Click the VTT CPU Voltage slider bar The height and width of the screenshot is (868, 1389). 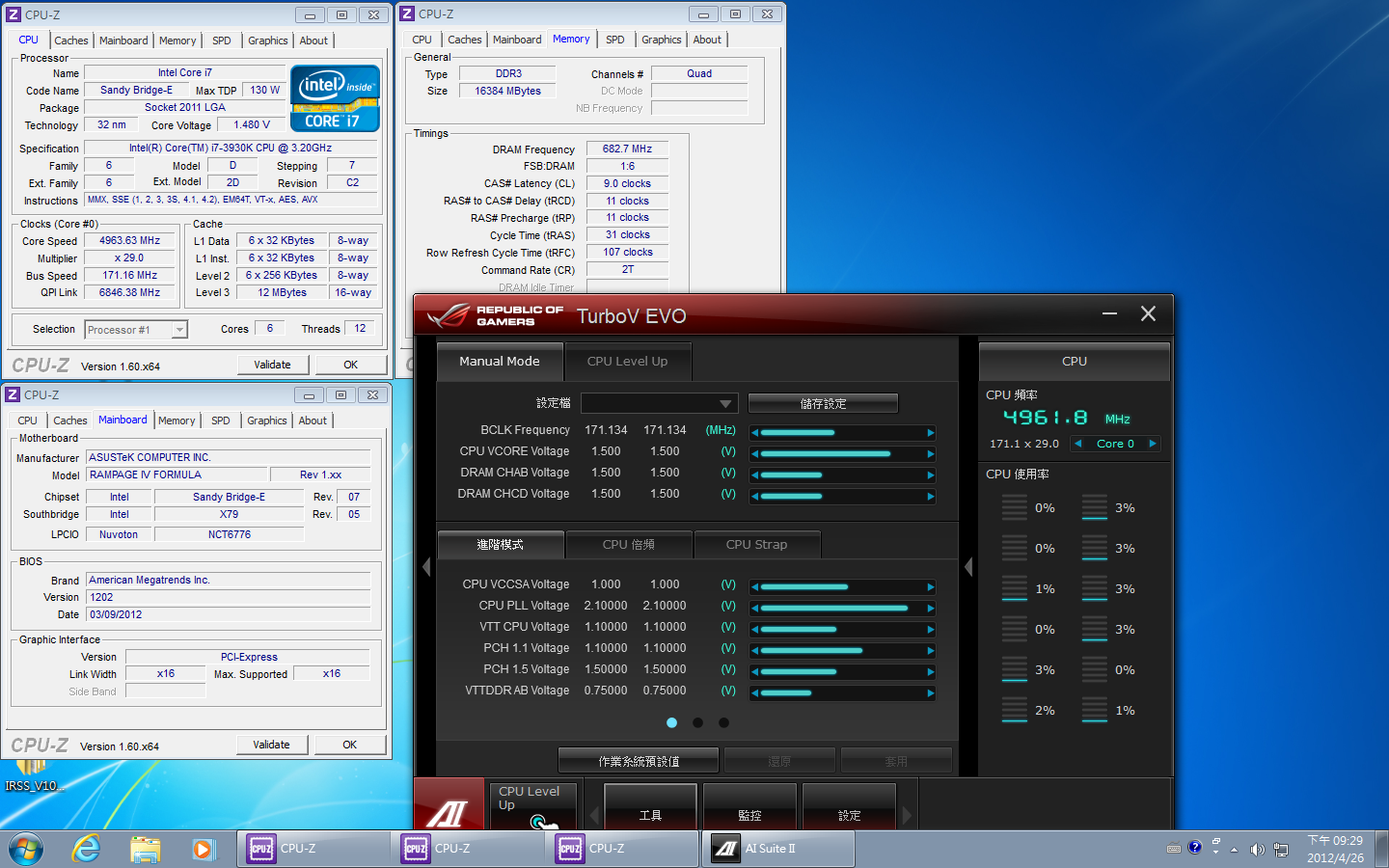tap(843, 630)
